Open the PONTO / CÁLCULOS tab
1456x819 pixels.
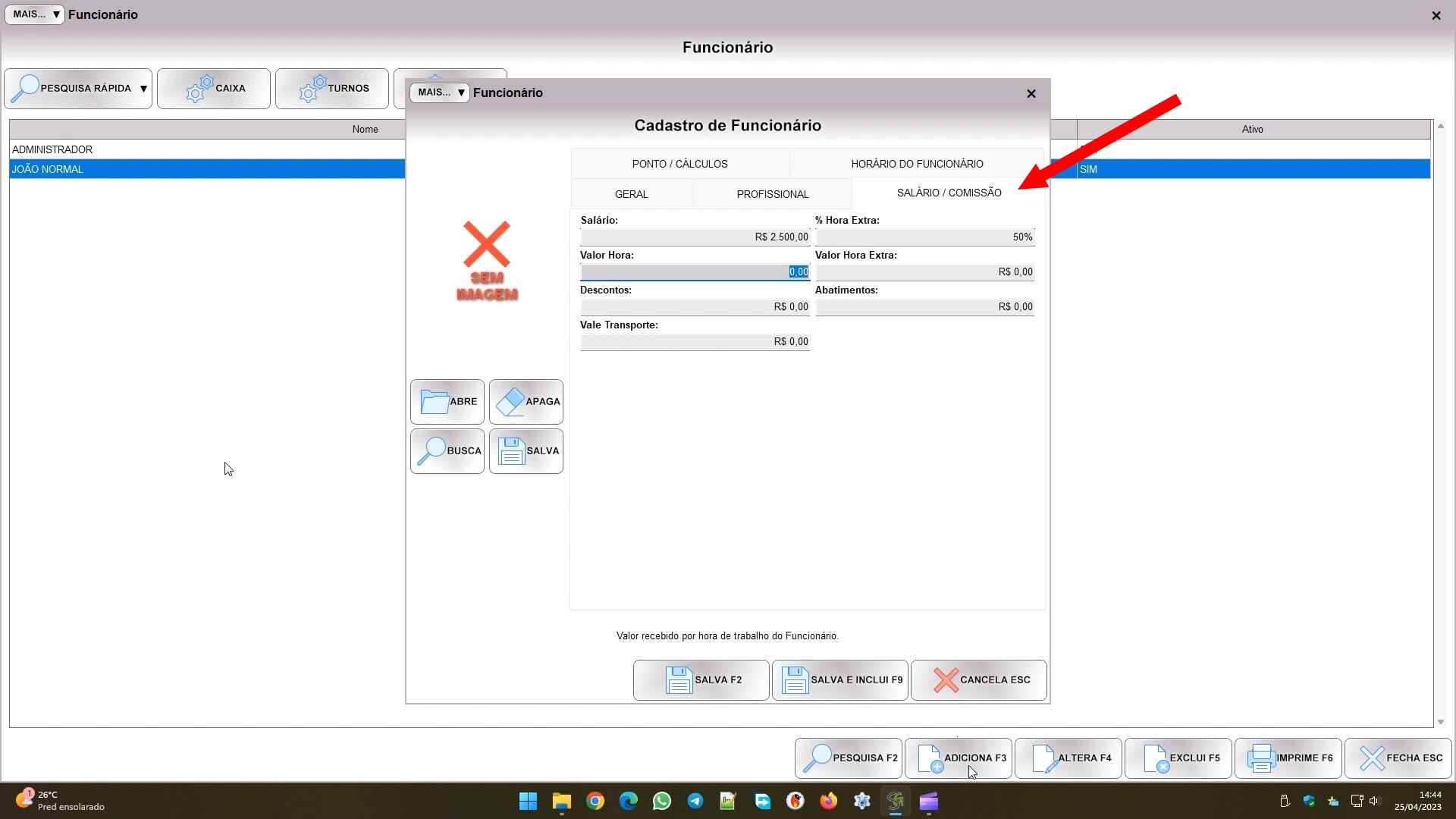679,164
